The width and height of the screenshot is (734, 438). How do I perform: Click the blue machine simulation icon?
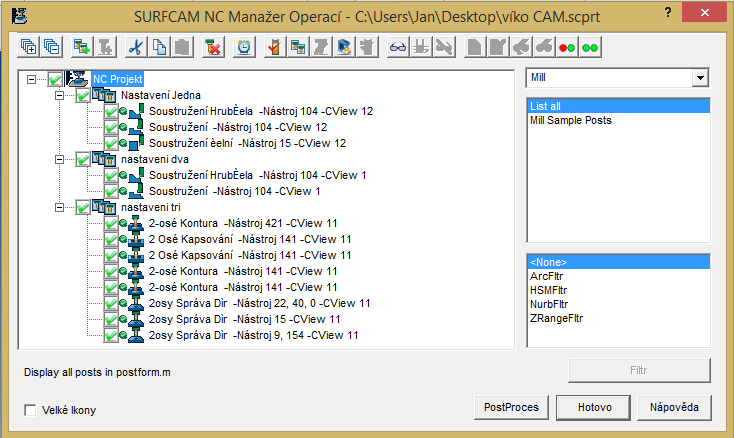point(344,47)
